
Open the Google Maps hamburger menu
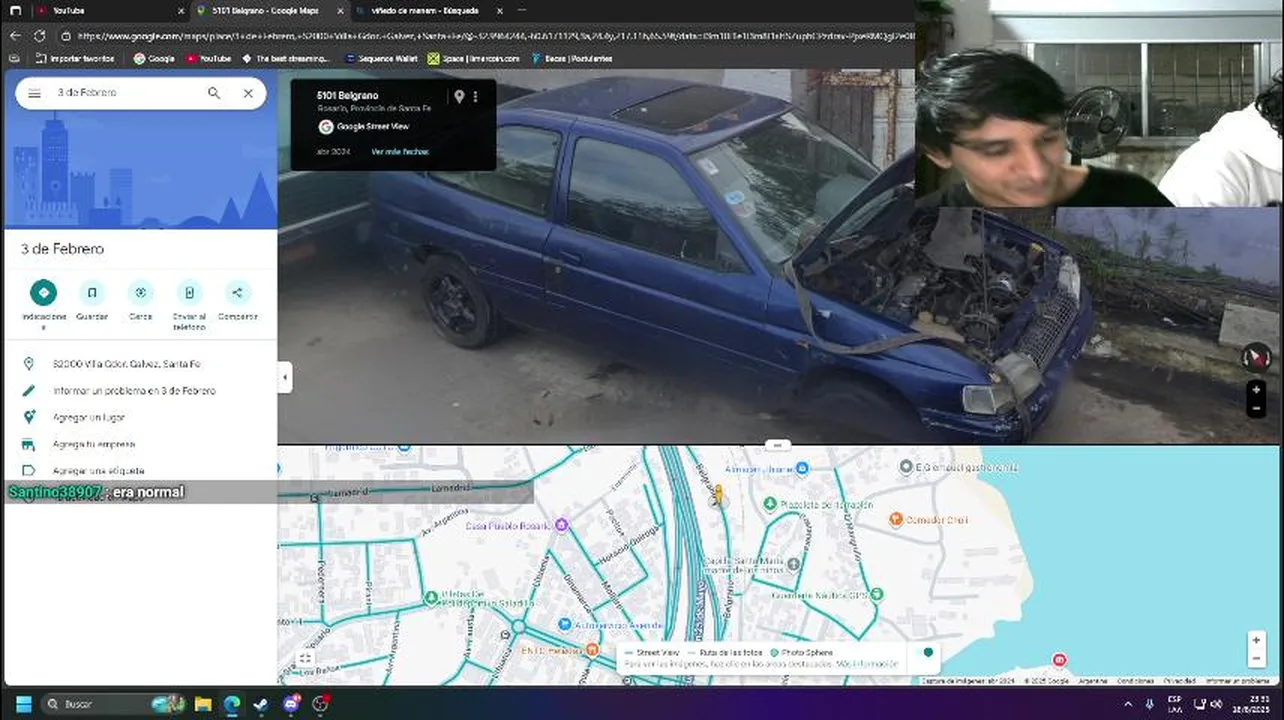click(34, 93)
